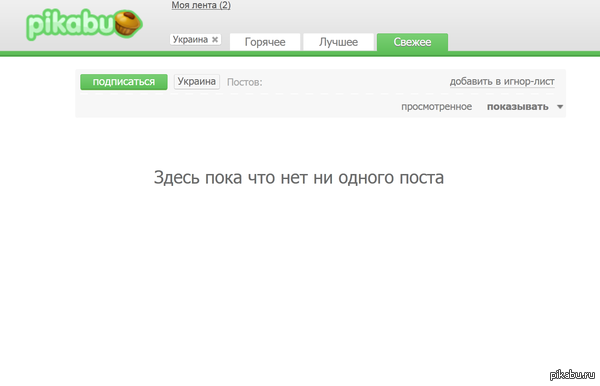This screenshot has height=386, width=600.
Task: Click добавить в игнор-лист link
Action: click(x=502, y=81)
